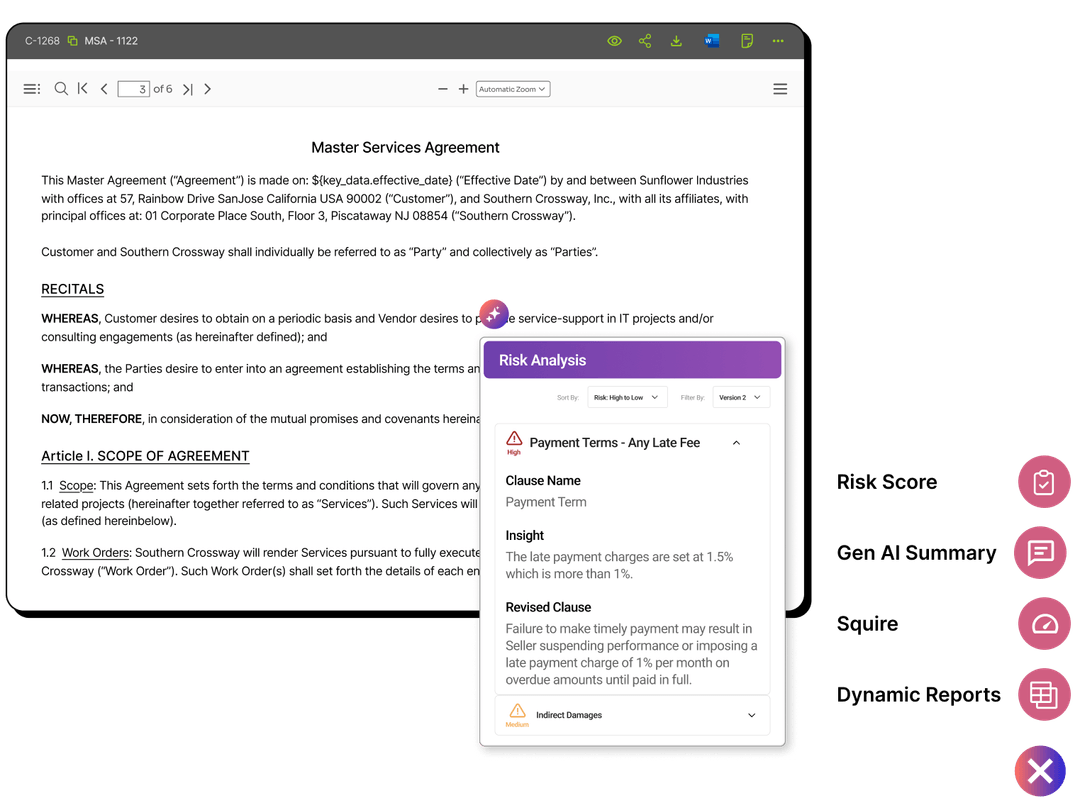
Task: Open the Automatic Zoom dropdown
Action: coord(513,88)
